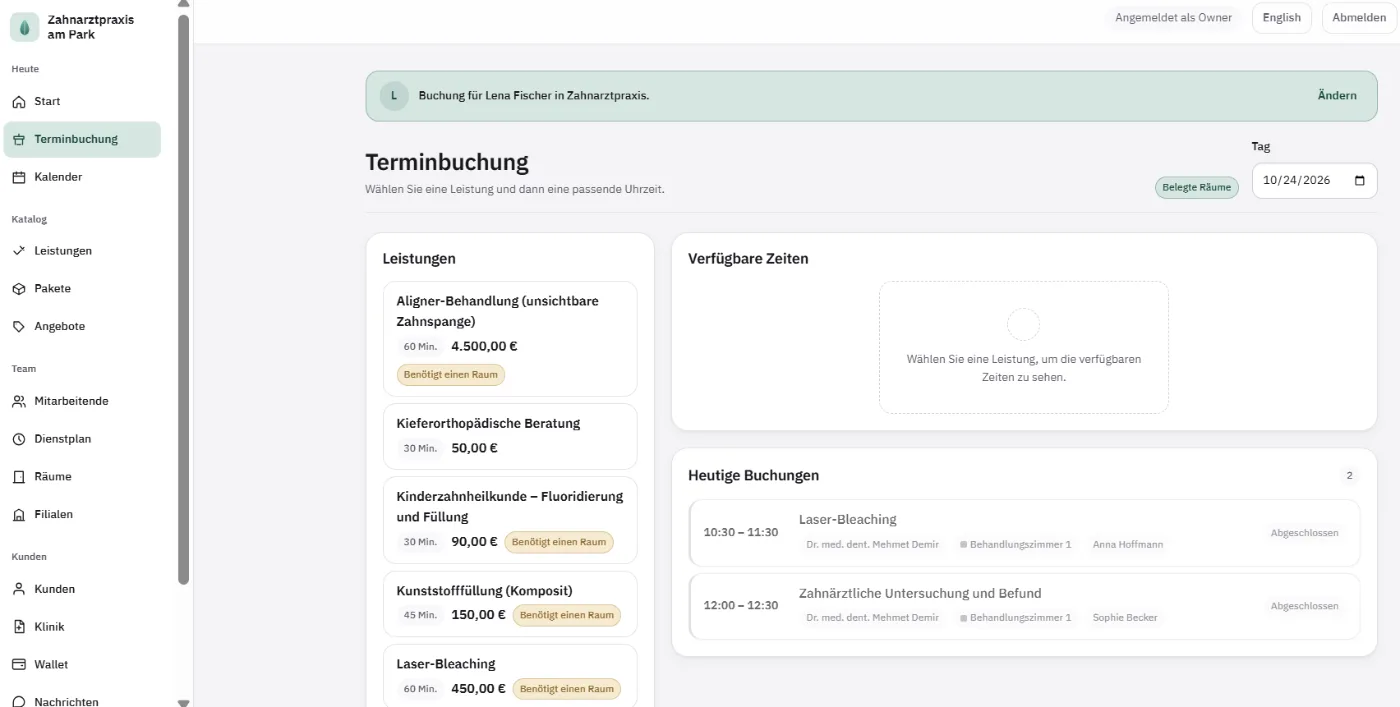Click the Benötigt einen Raum badge under Aligner-Behandlung
Image resolution: width=1400 pixels, height=707 pixels.
click(x=451, y=375)
